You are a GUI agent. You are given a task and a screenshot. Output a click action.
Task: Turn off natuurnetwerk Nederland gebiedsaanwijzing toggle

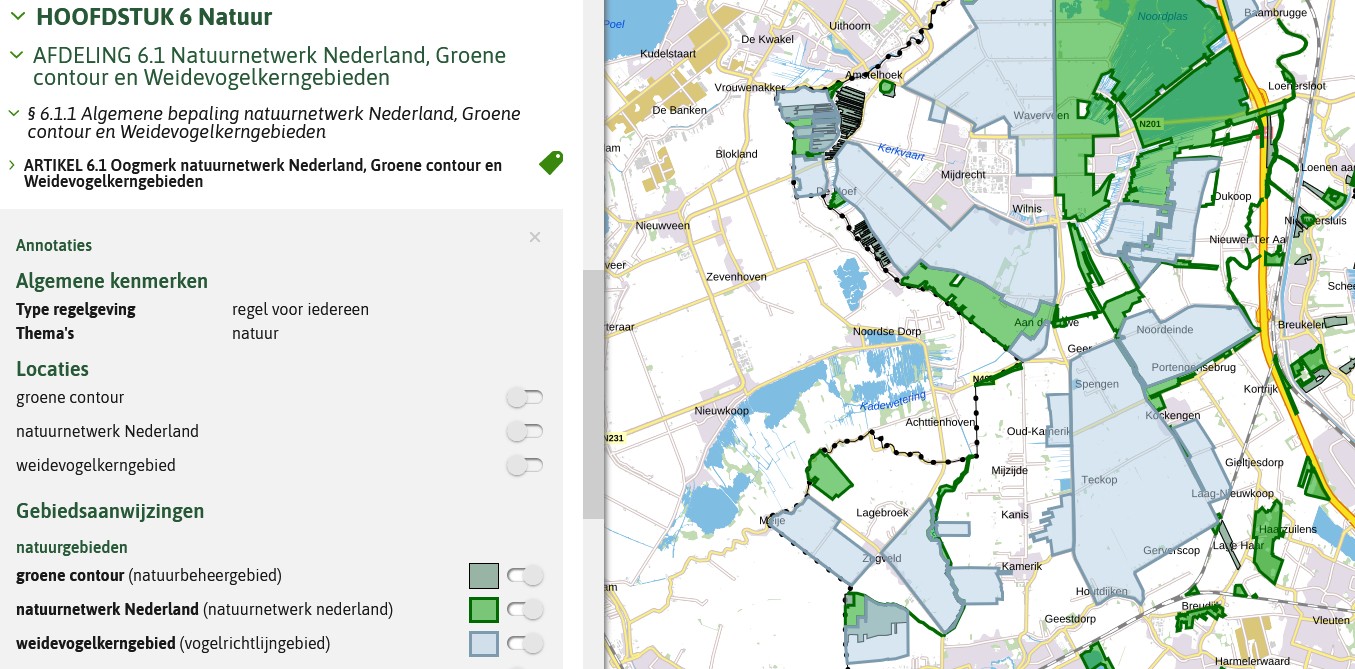pos(525,609)
